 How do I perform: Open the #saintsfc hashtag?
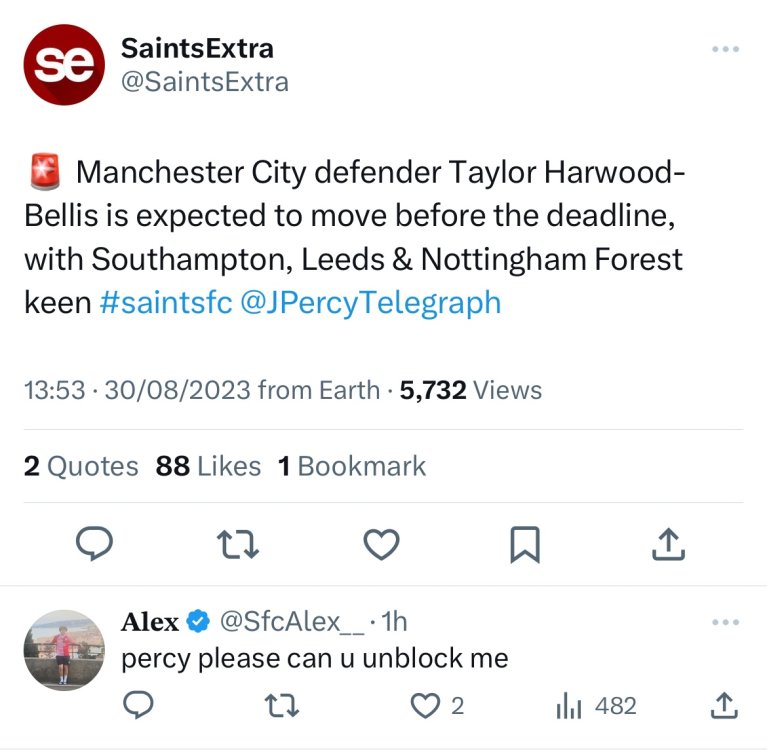(166, 302)
